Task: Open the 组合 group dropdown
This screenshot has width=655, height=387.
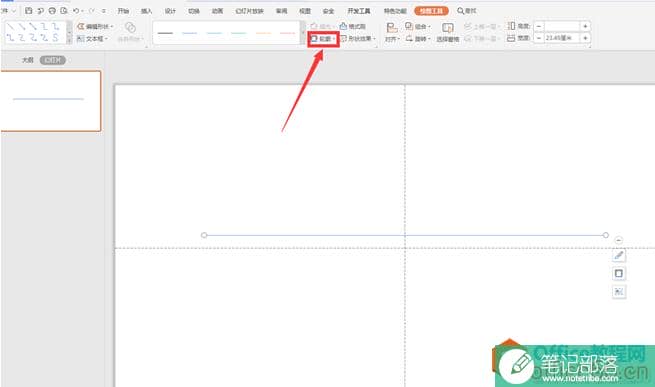Action: 418,26
